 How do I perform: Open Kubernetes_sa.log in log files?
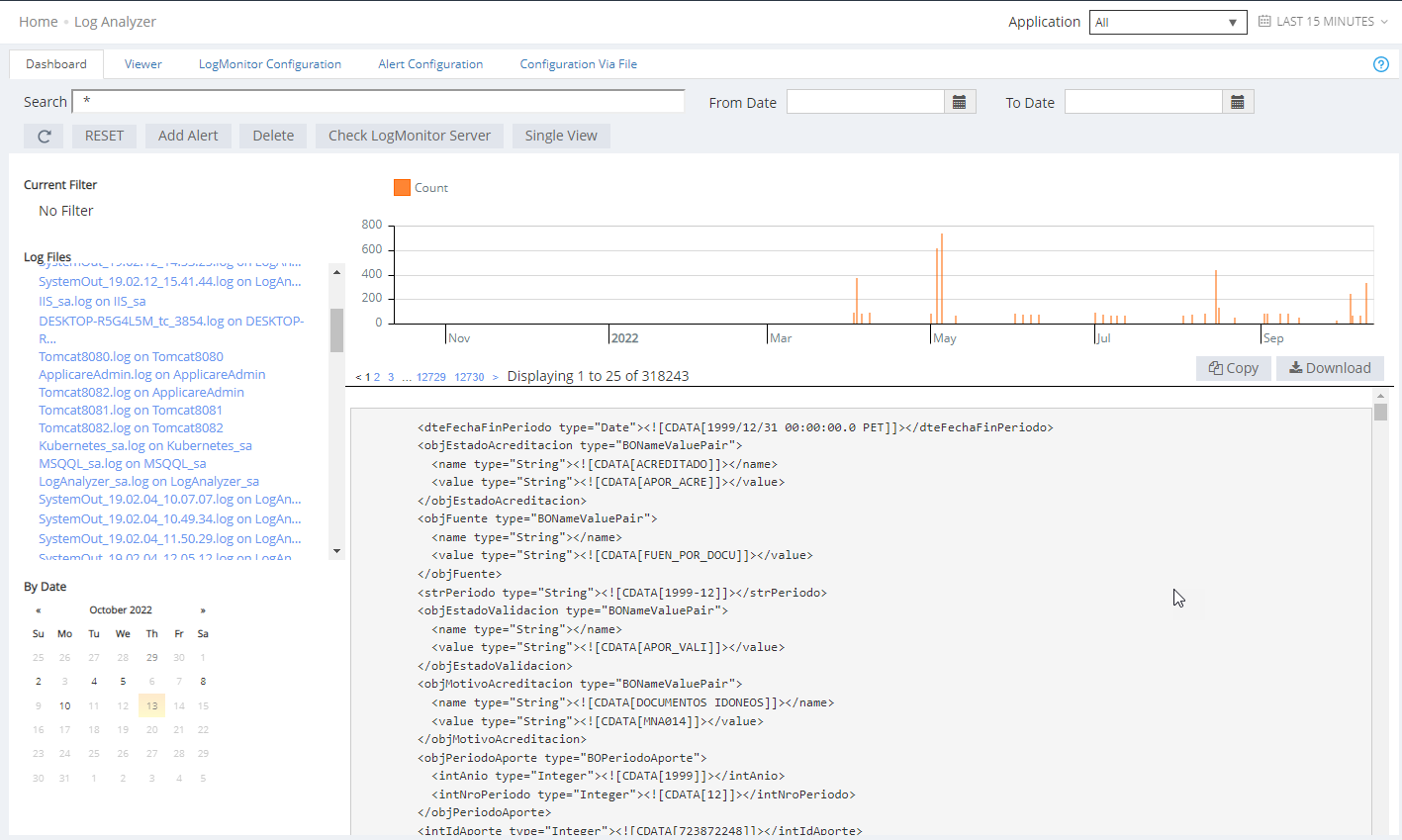tap(145, 446)
